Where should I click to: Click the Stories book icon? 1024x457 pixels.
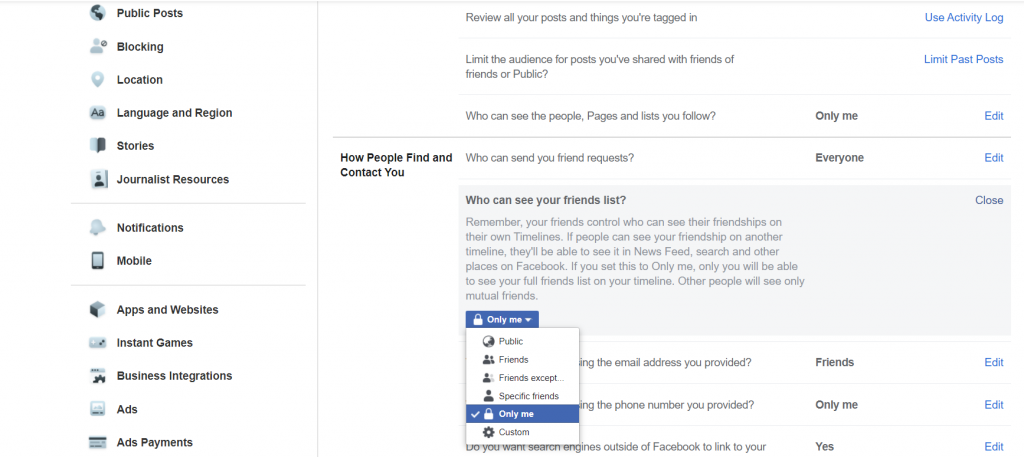(x=97, y=146)
